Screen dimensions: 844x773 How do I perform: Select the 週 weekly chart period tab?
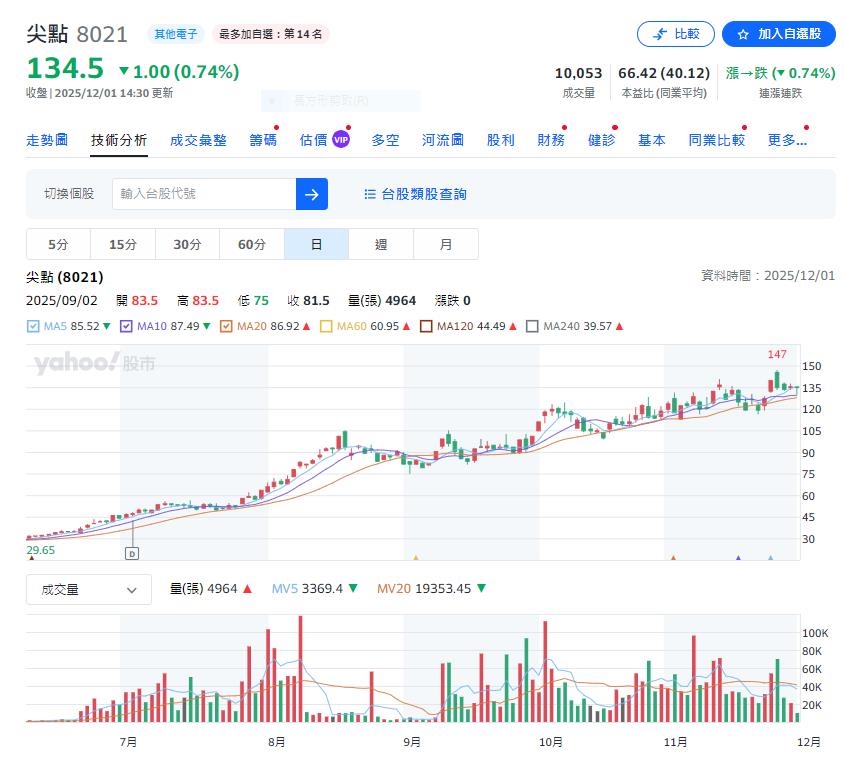[381, 243]
